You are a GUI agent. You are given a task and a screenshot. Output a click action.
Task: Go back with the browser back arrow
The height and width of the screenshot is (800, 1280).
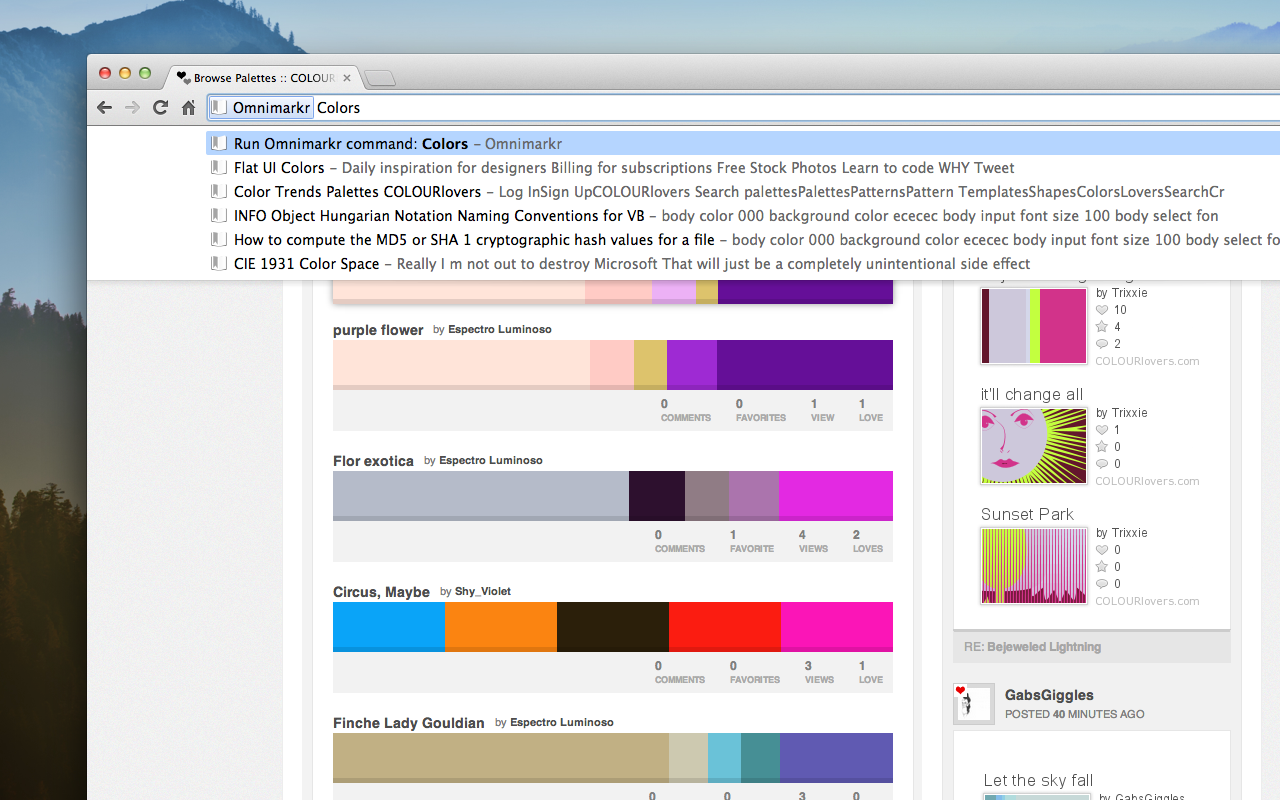[x=104, y=107]
